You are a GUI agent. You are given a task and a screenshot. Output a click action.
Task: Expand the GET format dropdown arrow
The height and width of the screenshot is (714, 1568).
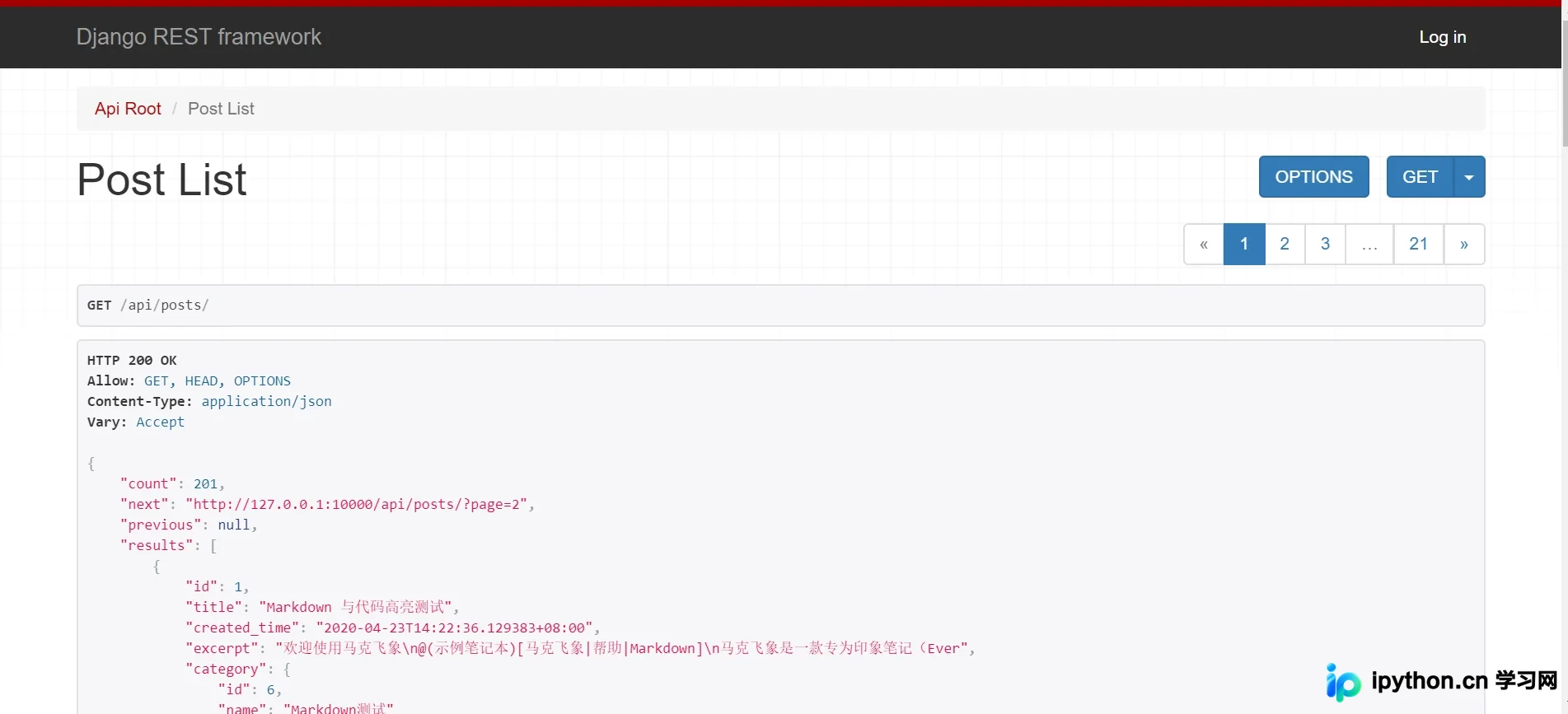click(1469, 177)
